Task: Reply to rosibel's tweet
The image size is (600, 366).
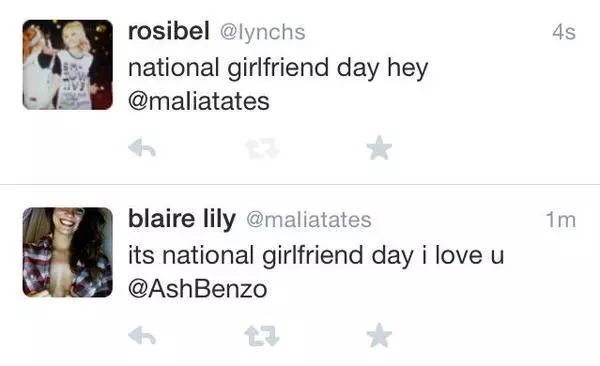Action: [x=142, y=148]
